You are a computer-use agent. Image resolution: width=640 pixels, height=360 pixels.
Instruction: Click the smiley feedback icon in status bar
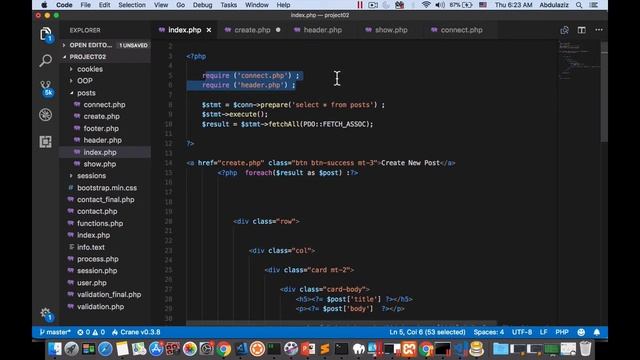581,332
